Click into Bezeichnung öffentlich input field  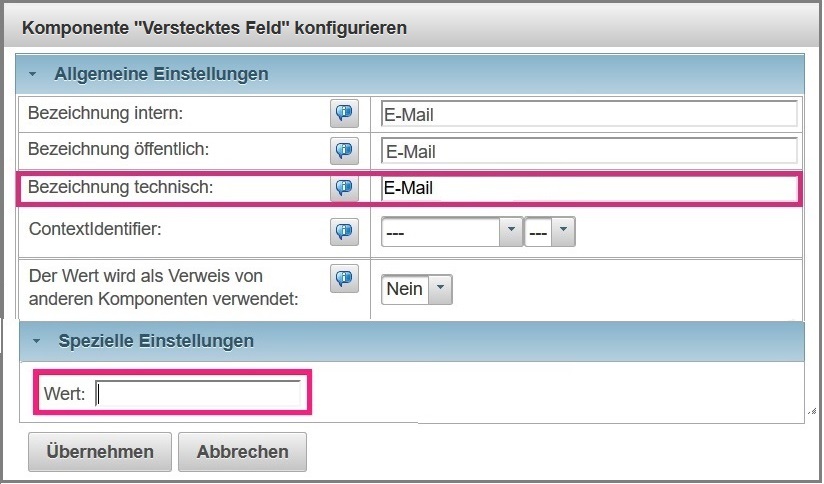(x=588, y=152)
